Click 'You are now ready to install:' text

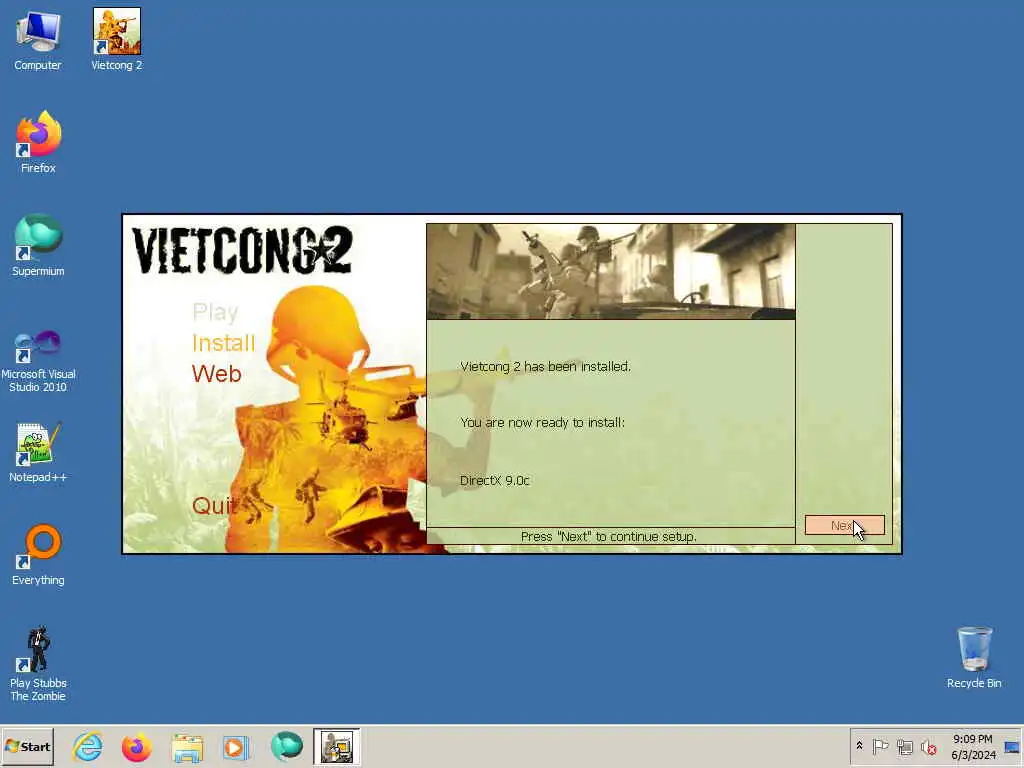click(x=542, y=423)
